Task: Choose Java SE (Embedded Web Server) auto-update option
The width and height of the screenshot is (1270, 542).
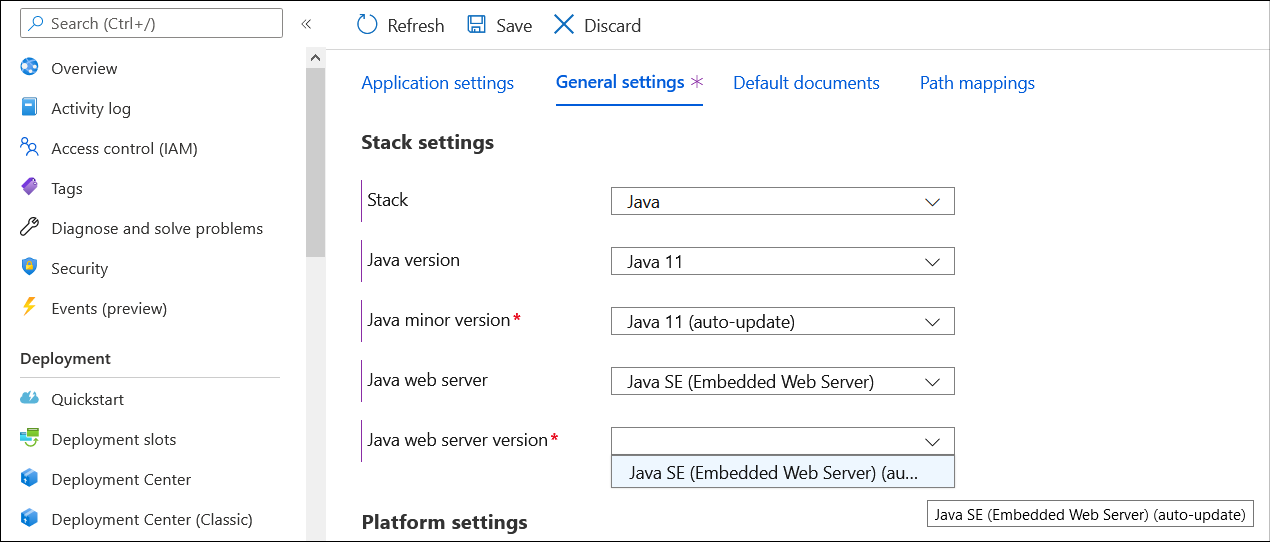Action: (x=773, y=472)
